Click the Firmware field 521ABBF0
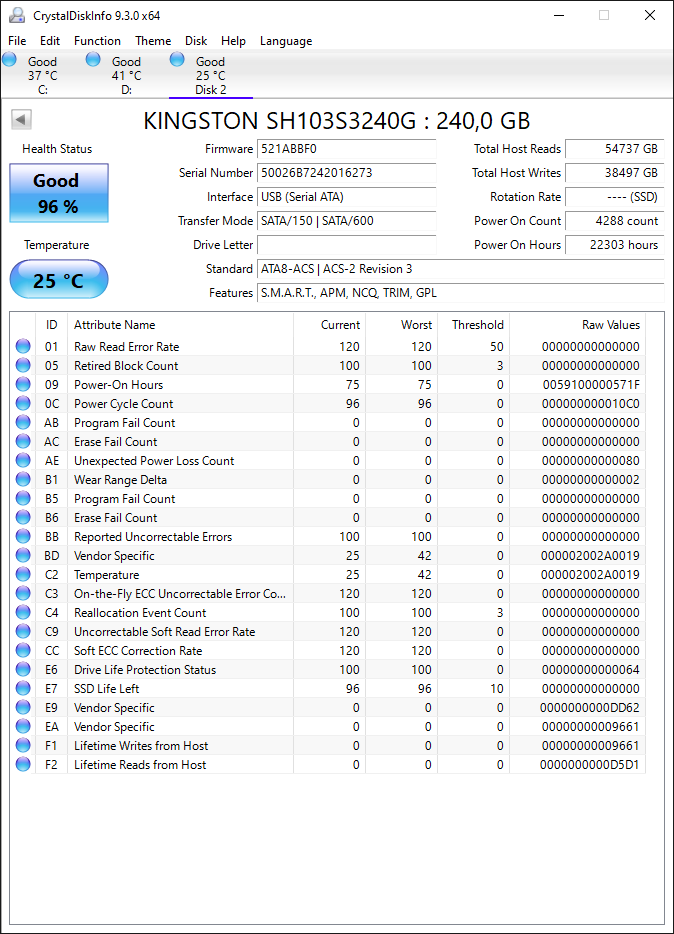 [x=347, y=149]
